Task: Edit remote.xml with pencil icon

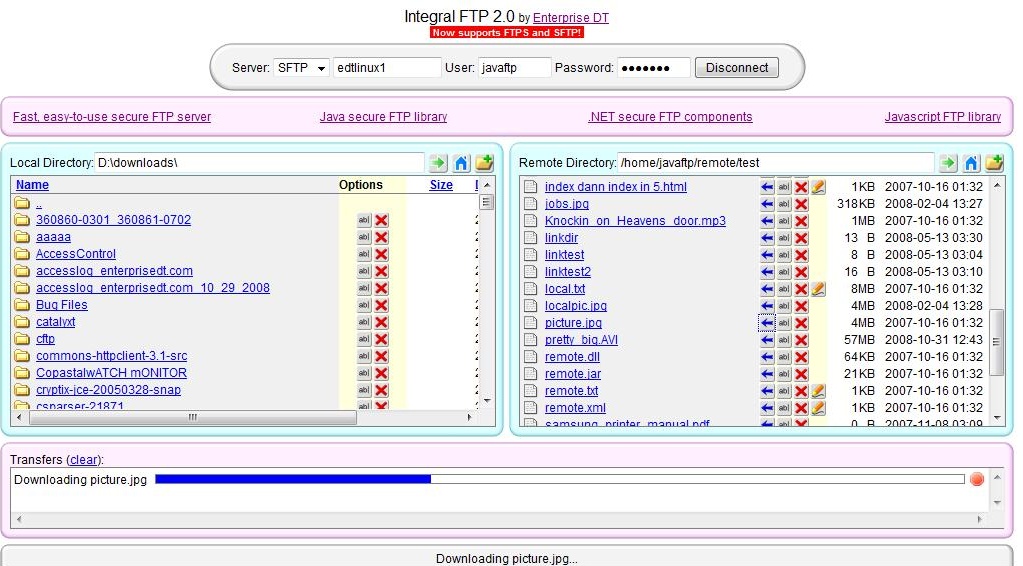Action: pyautogui.click(x=818, y=408)
